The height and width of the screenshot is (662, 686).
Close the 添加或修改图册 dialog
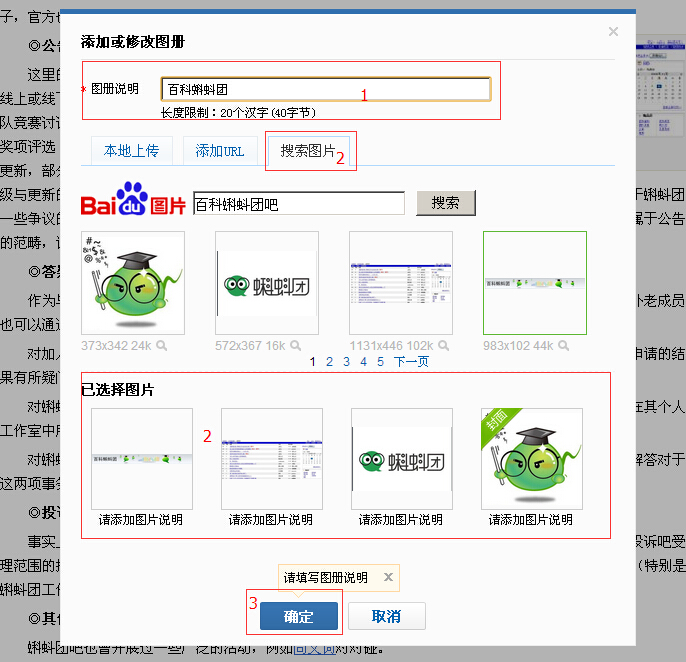pos(613,32)
